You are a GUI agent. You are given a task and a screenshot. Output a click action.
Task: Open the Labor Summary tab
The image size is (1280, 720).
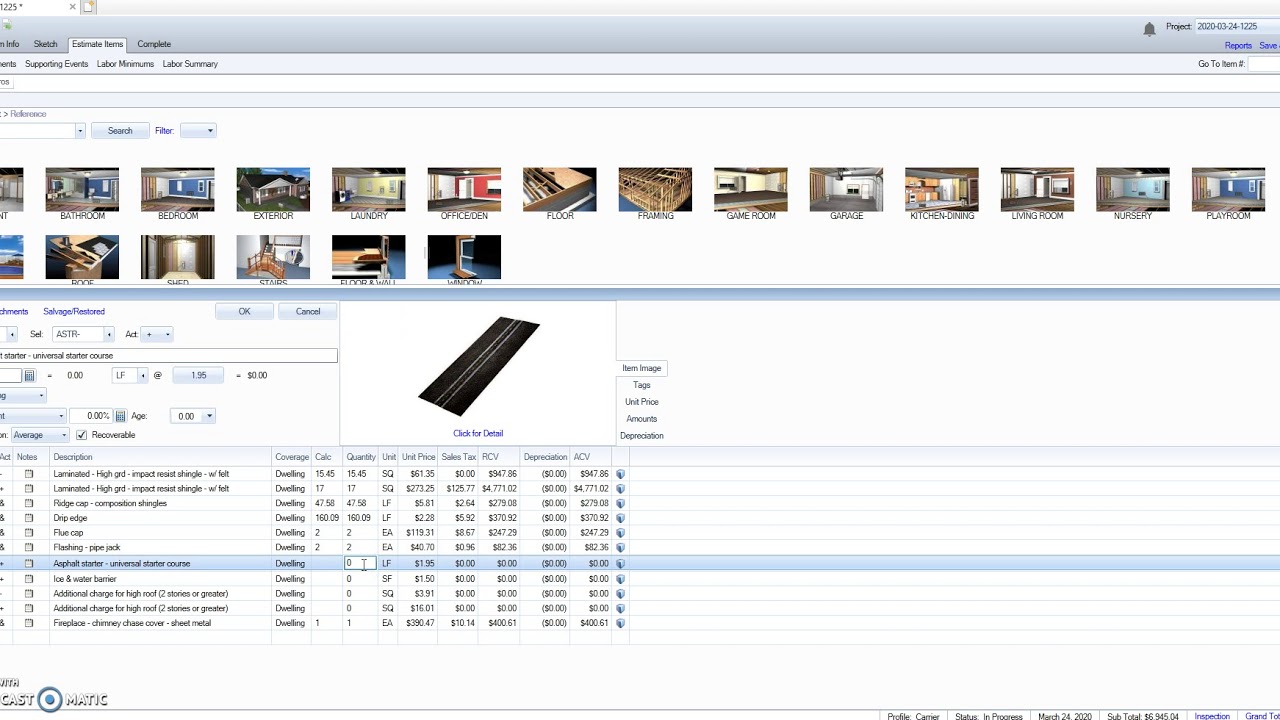click(190, 64)
